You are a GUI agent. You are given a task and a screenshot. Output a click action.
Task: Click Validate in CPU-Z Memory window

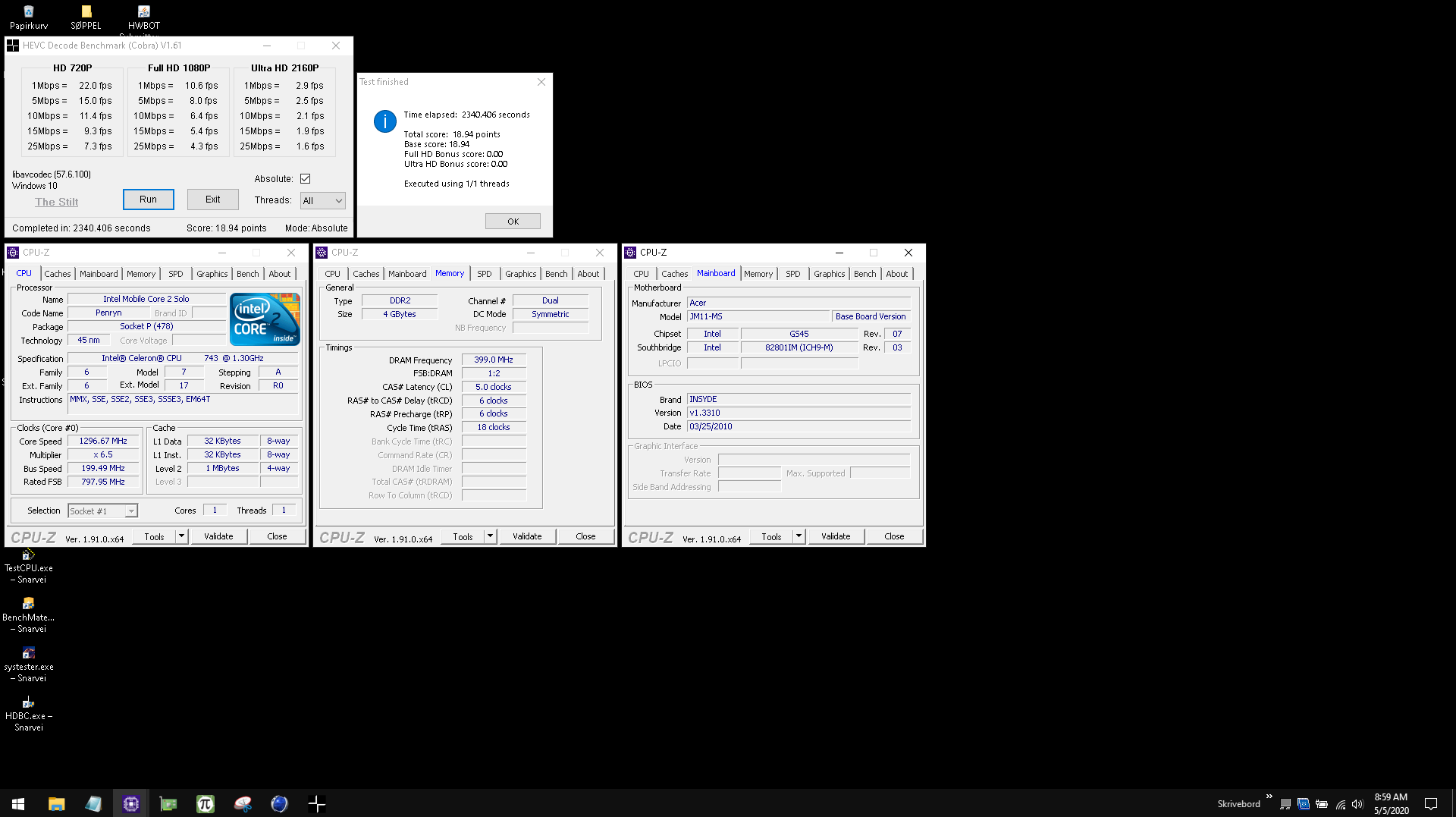point(527,536)
